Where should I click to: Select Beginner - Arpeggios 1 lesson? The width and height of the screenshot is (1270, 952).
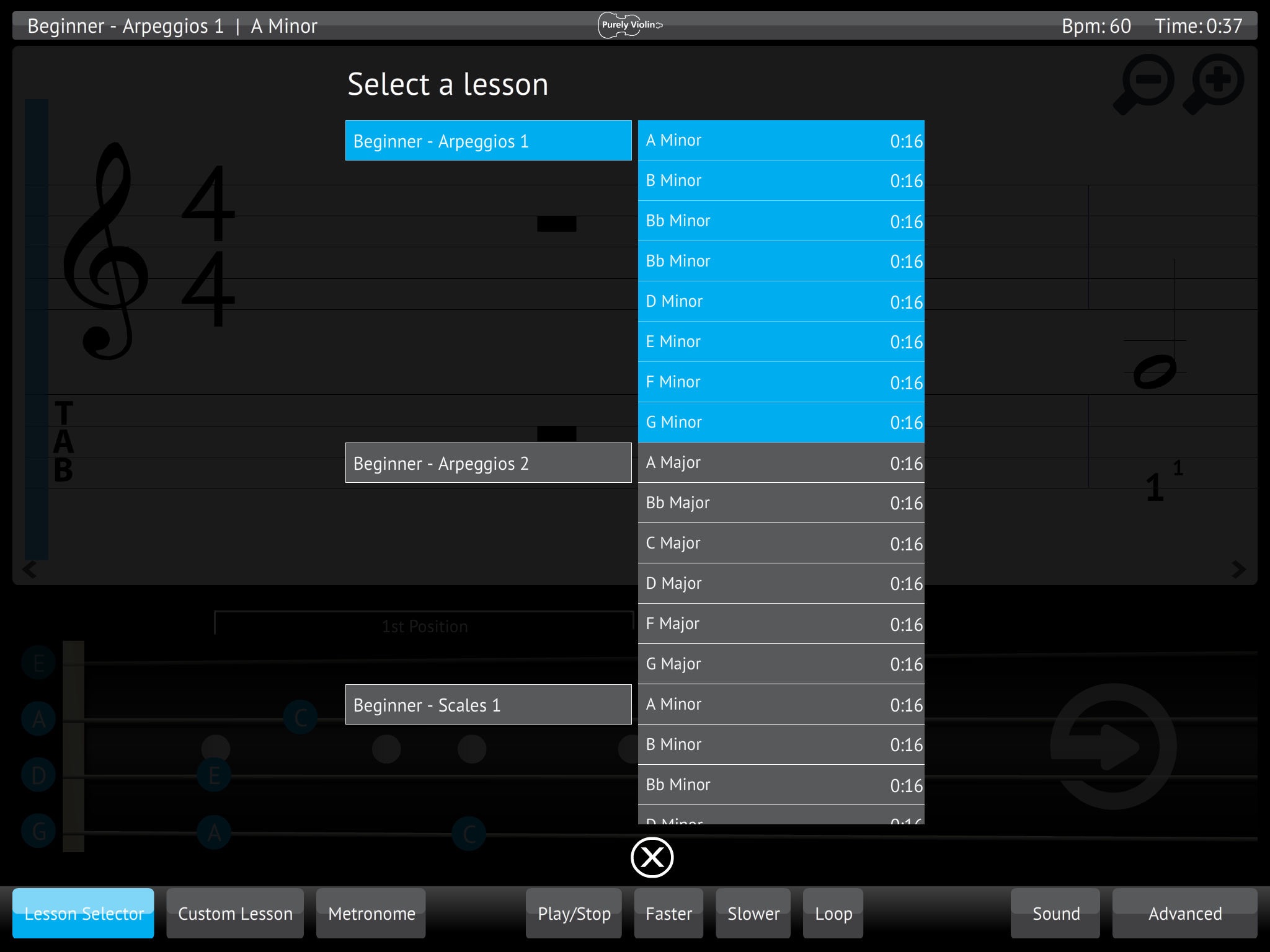pyautogui.click(x=489, y=140)
